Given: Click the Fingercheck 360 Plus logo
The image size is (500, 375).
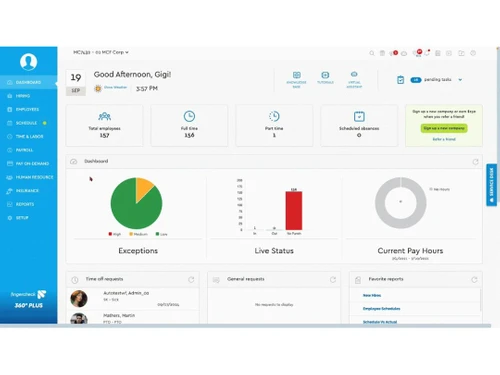Looking at the screenshot, I should 28,299.
